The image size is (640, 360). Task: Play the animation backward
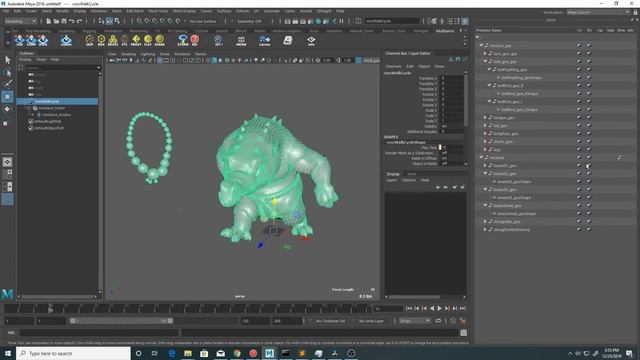(432, 309)
